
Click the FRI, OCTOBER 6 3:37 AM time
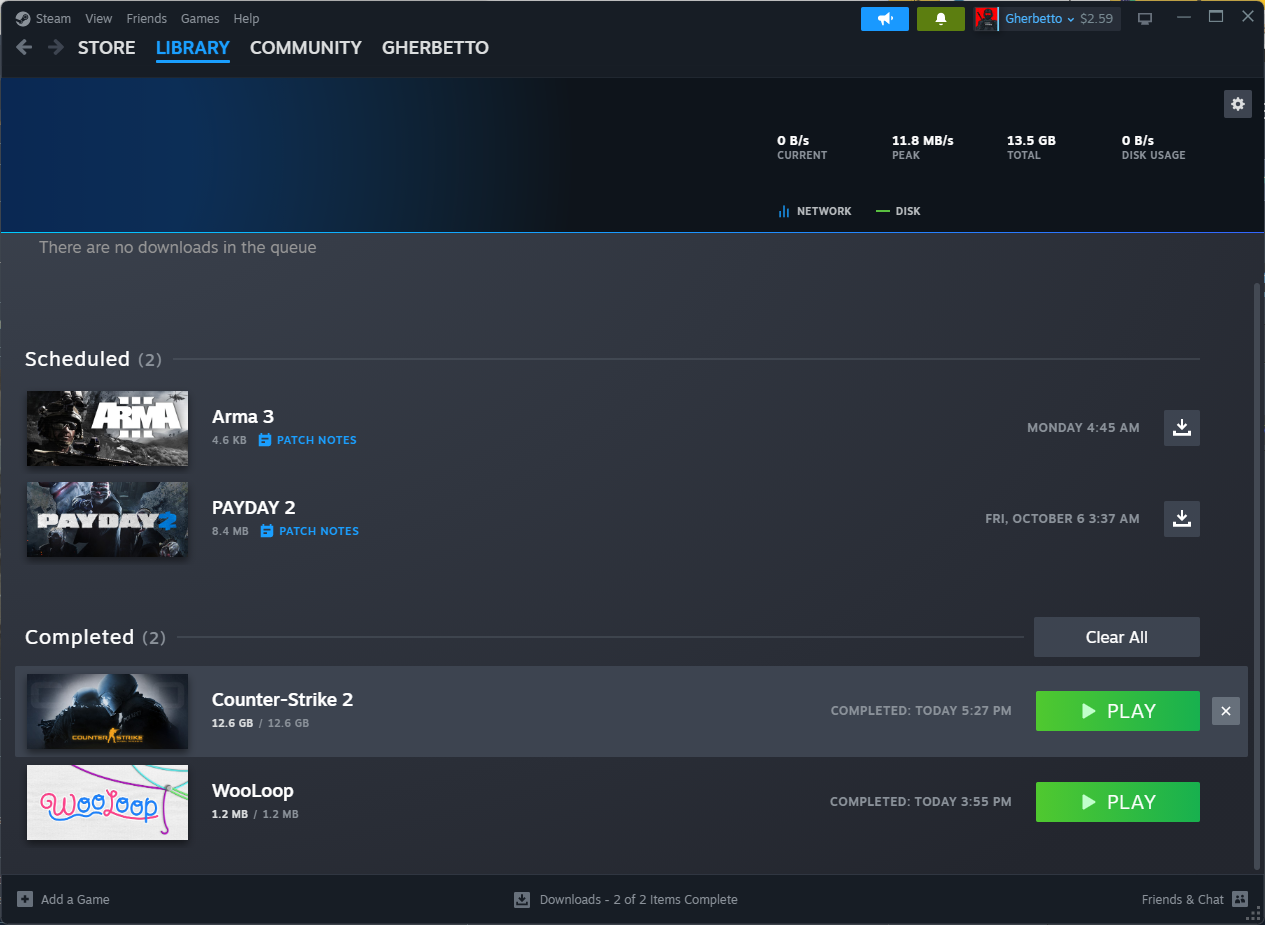coord(1062,519)
